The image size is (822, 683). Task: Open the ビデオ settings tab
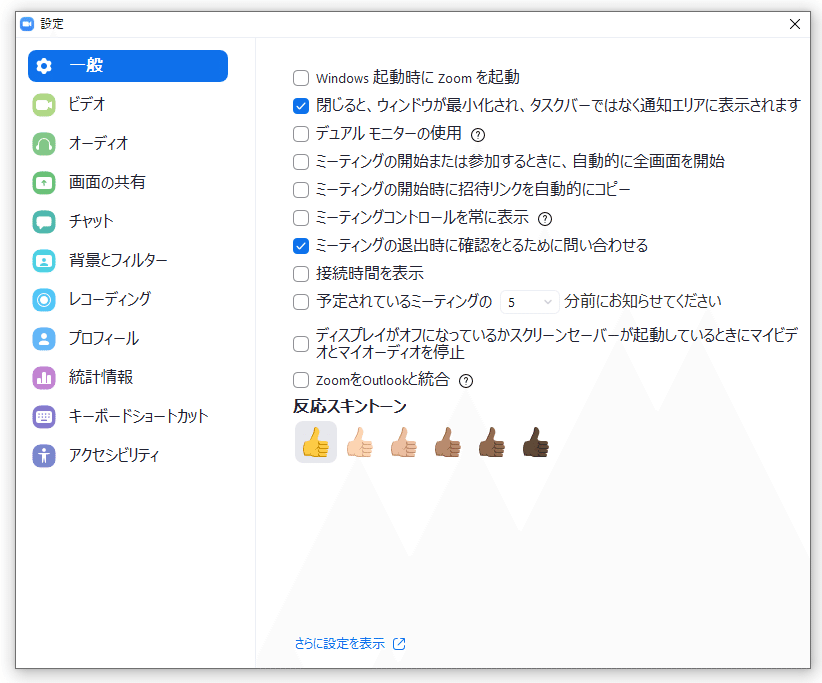(x=128, y=105)
